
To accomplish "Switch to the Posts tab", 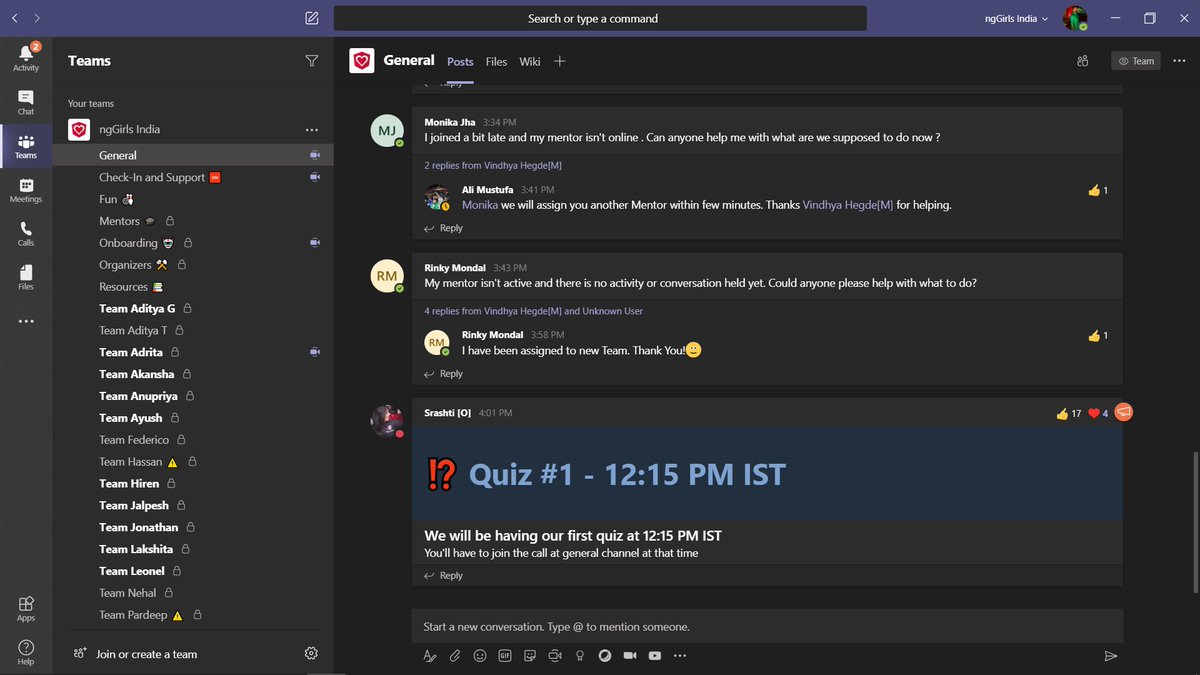I will [460, 61].
